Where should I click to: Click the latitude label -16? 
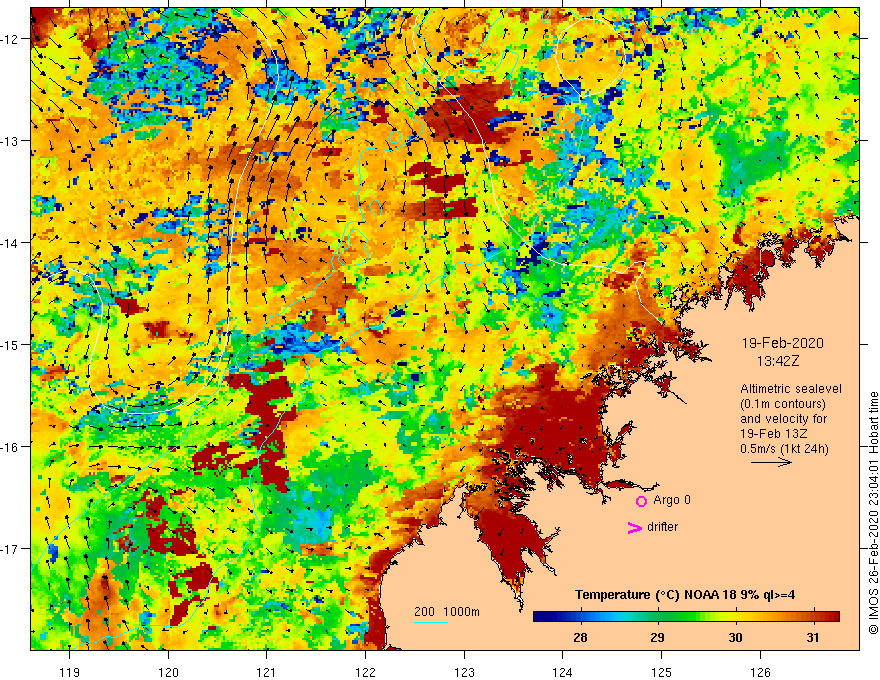(10, 447)
